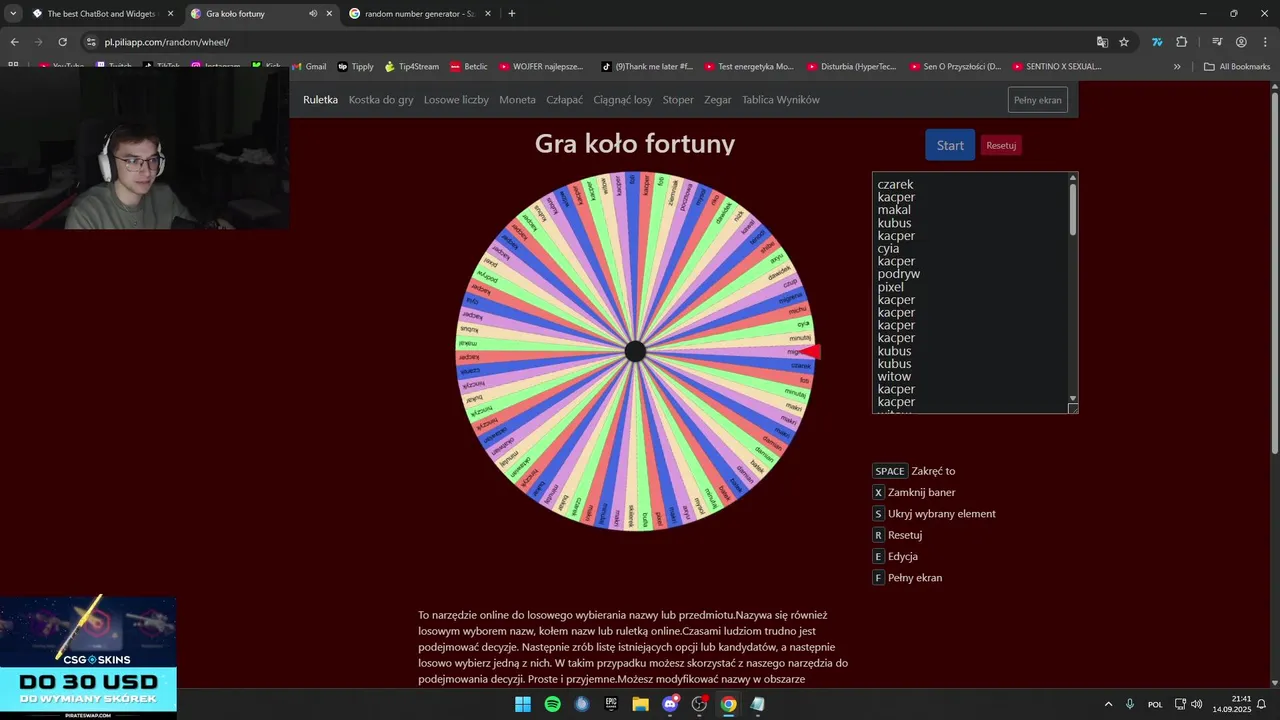
Task: Select the Ruletka menu item
Action: click(x=320, y=100)
